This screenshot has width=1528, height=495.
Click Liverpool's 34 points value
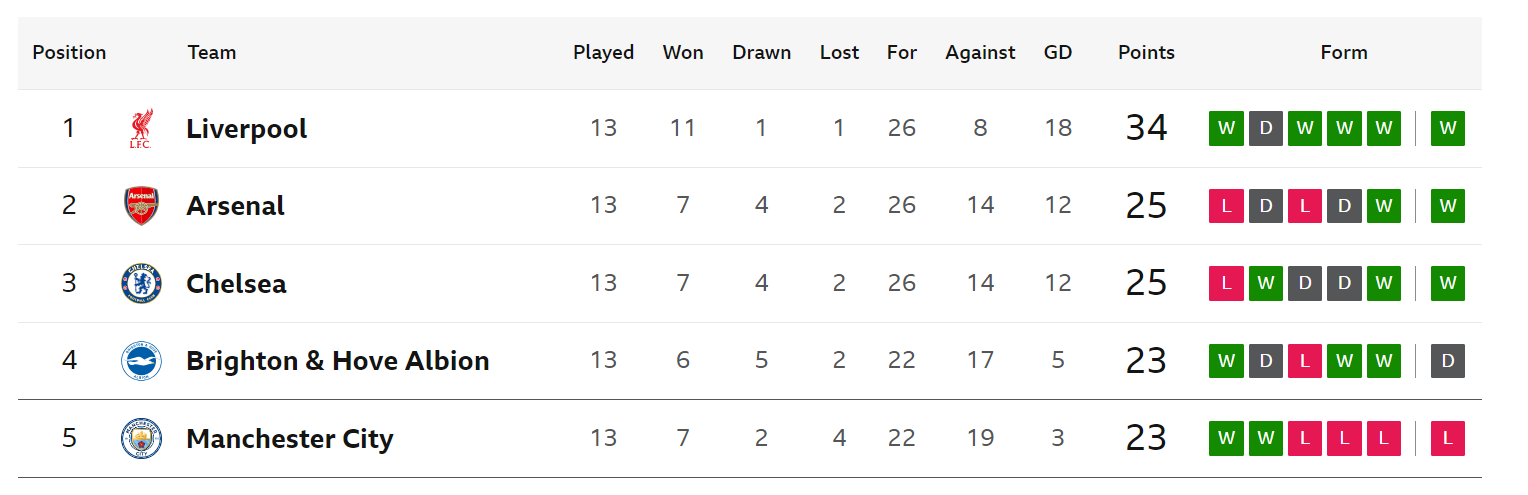1146,128
